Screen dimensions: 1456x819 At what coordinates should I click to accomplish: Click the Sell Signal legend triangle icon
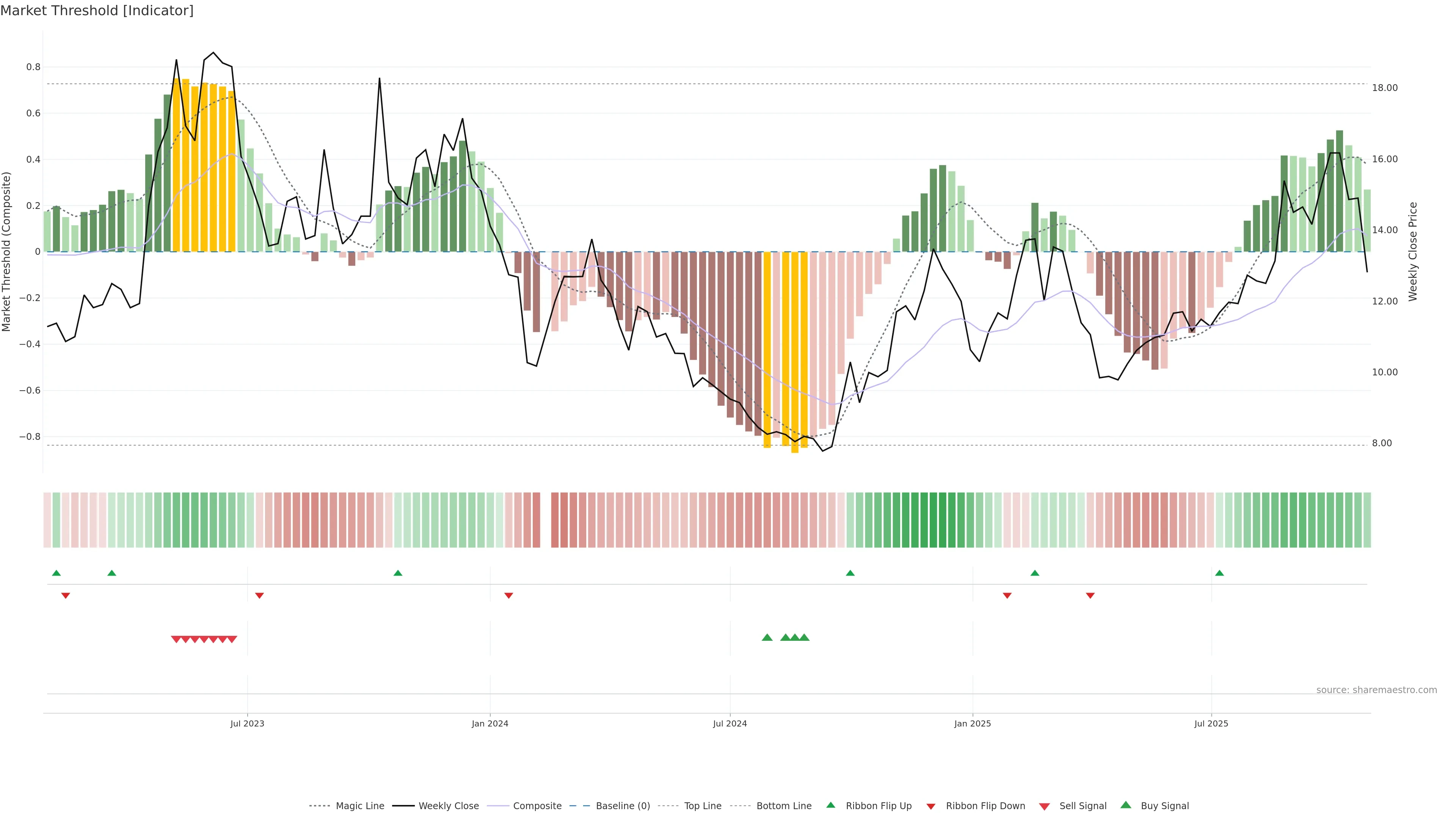coord(1045,806)
